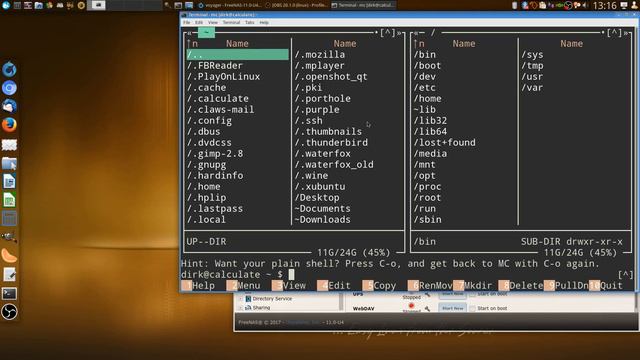Select /lost+found in the right panel
The image size is (640, 360).
(444, 142)
